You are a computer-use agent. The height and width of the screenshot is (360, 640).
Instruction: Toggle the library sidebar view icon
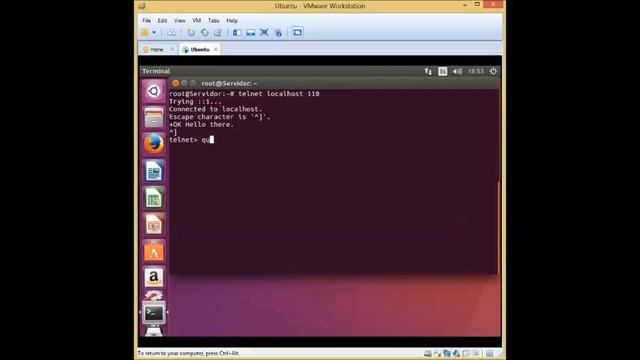(237, 33)
